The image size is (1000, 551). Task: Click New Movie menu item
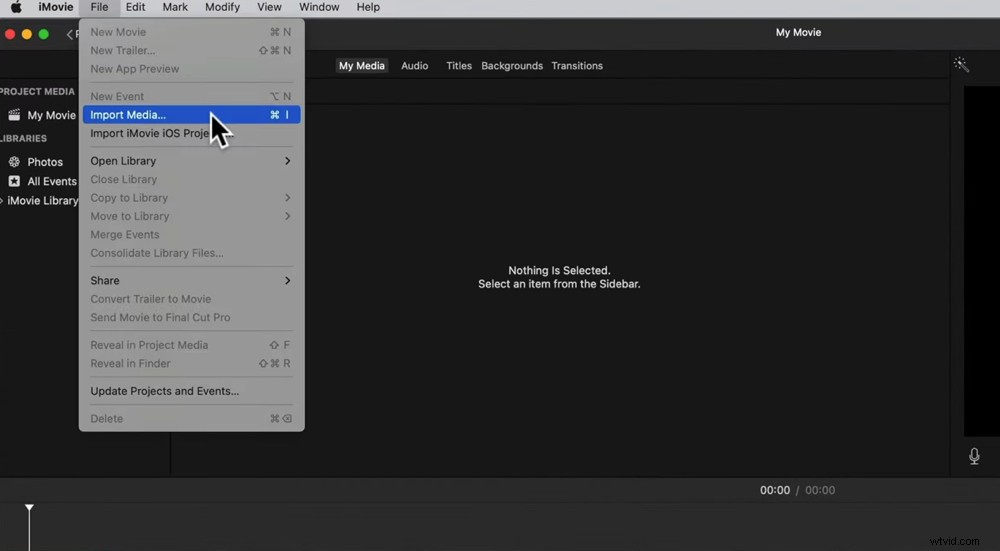[x=191, y=32]
